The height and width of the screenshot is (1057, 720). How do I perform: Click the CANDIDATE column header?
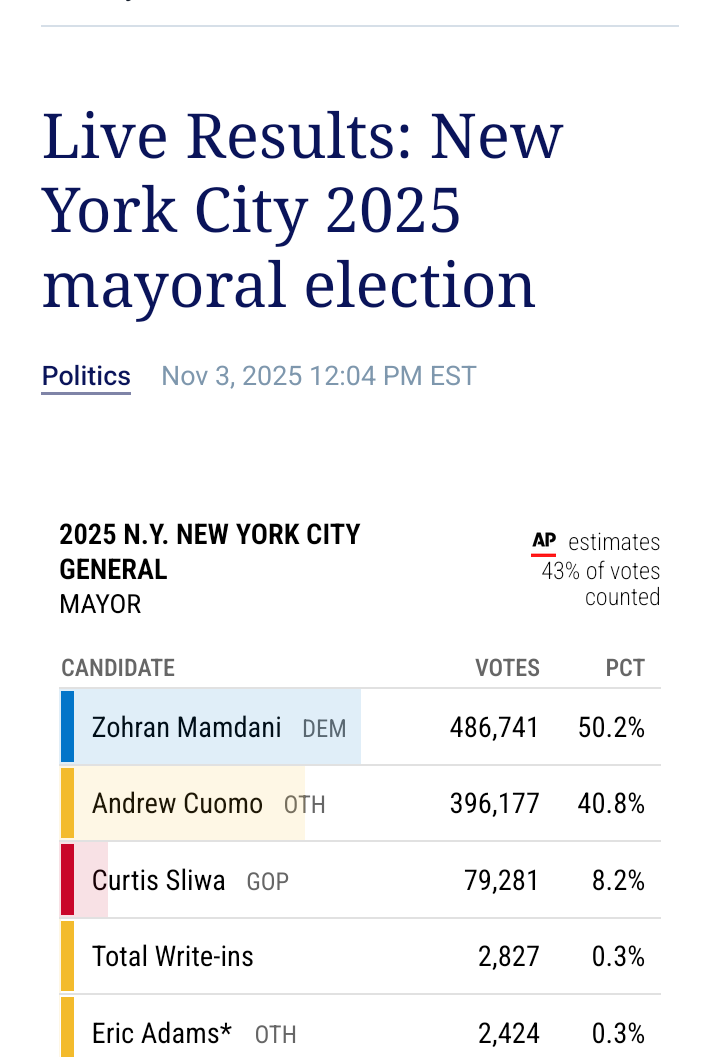[118, 668]
